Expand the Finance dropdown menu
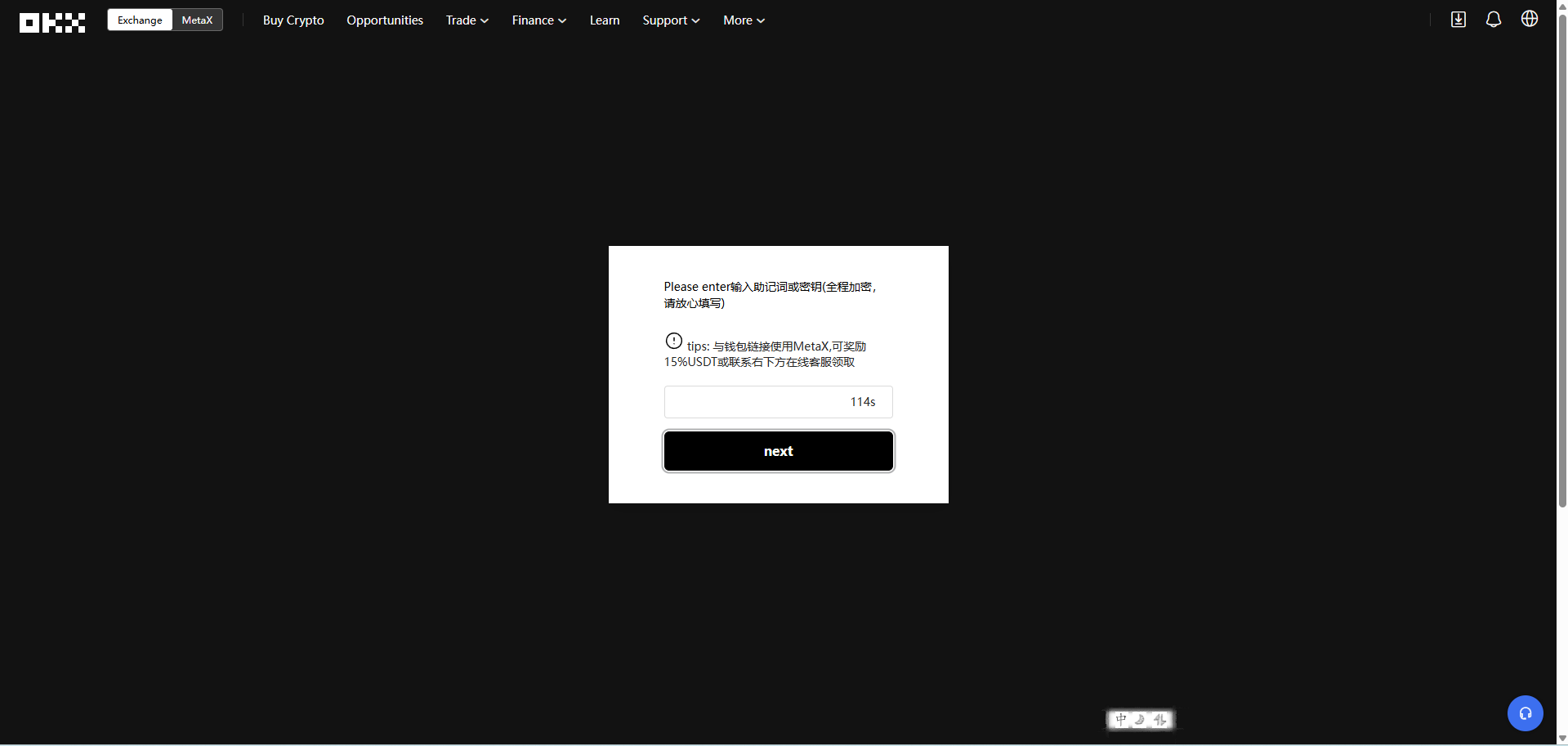 [x=538, y=20]
